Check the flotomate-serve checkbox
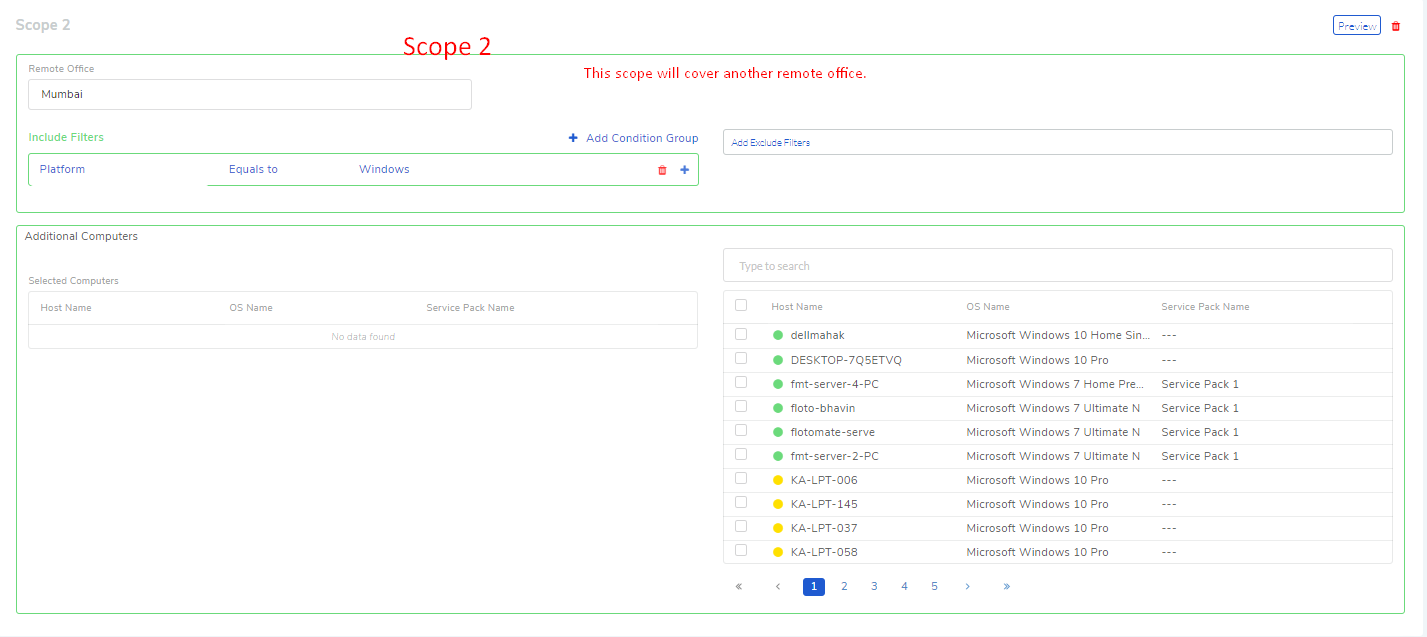This screenshot has width=1427, height=637. tap(741, 430)
